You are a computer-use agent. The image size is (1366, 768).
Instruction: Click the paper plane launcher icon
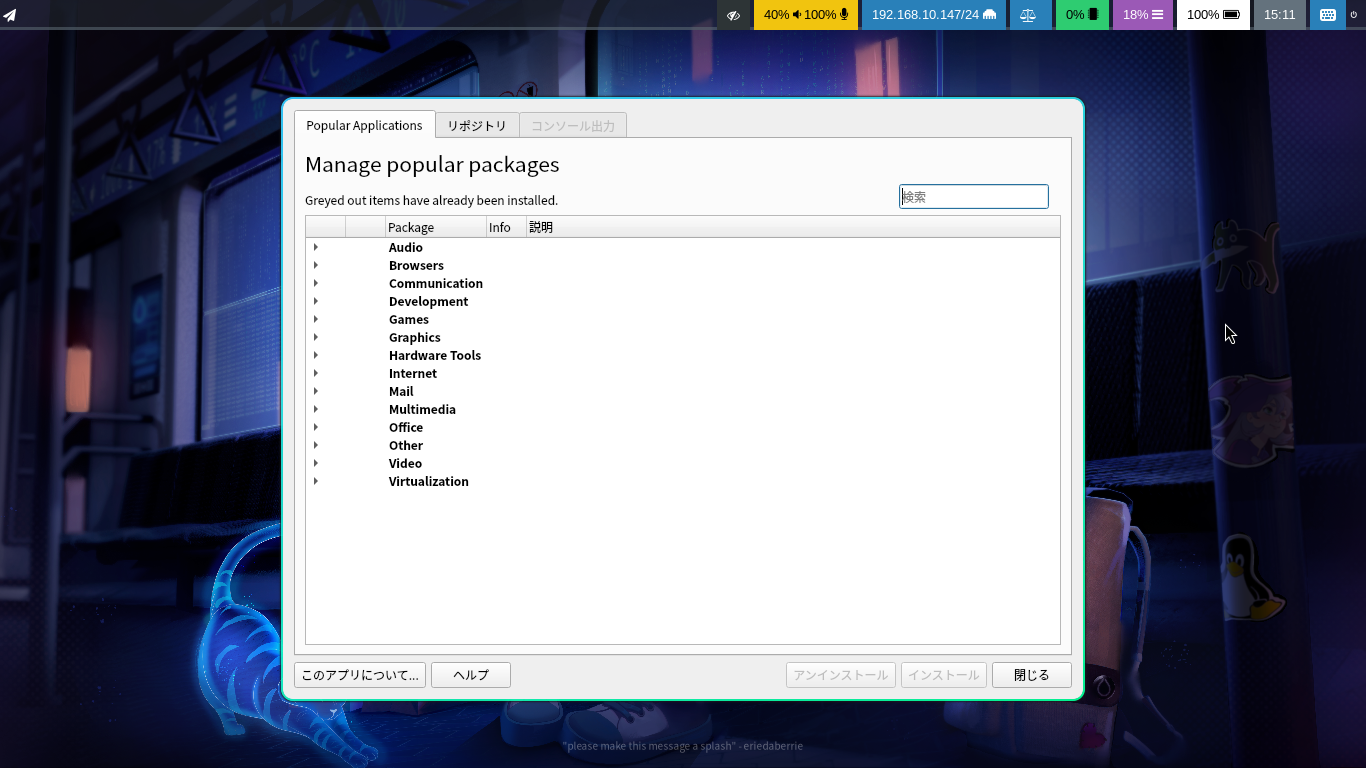pyautogui.click(x=10, y=15)
